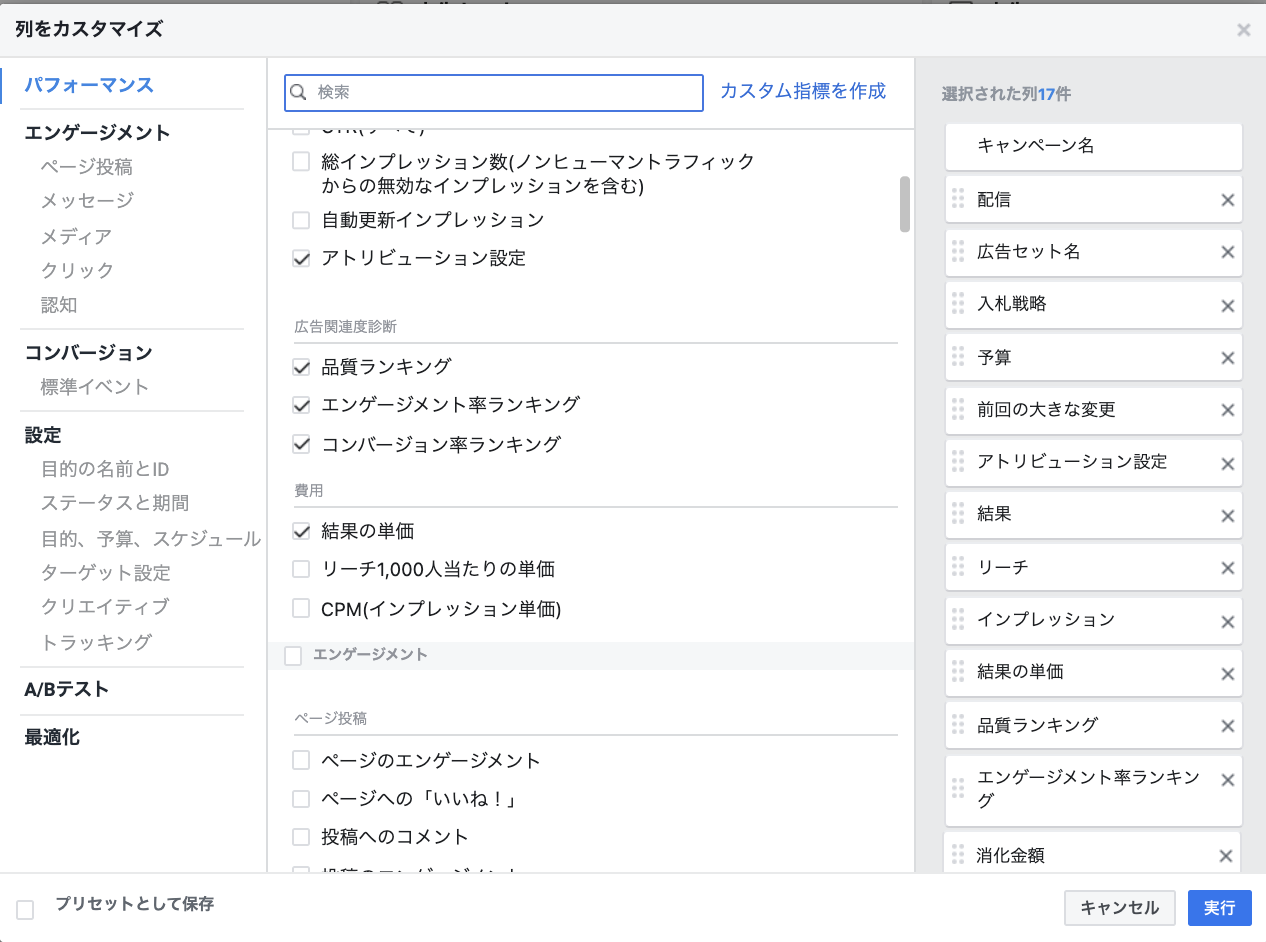Remove 品質ランキング using its X icon

coord(1227,726)
